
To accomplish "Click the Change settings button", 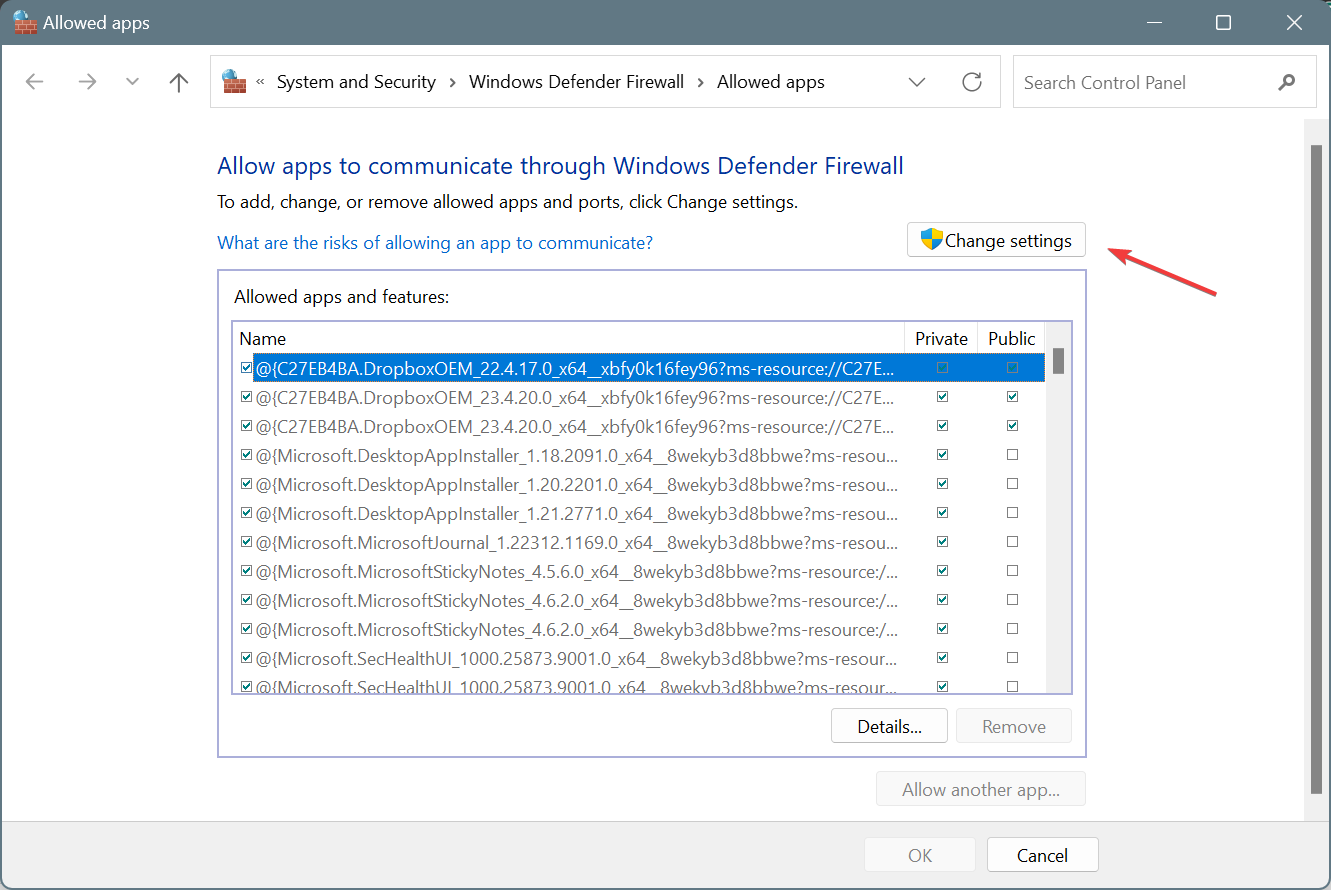I will 996,240.
